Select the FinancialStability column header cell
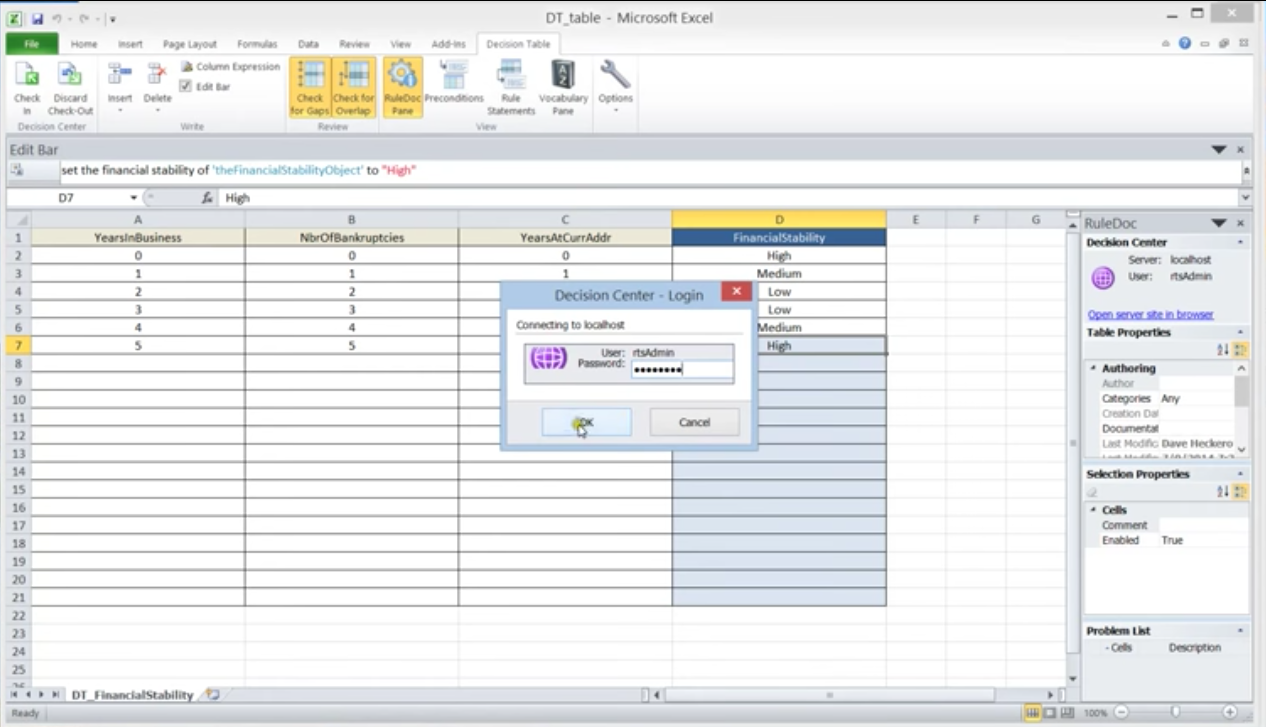The height and width of the screenshot is (727, 1266). (x=779, y=238)
